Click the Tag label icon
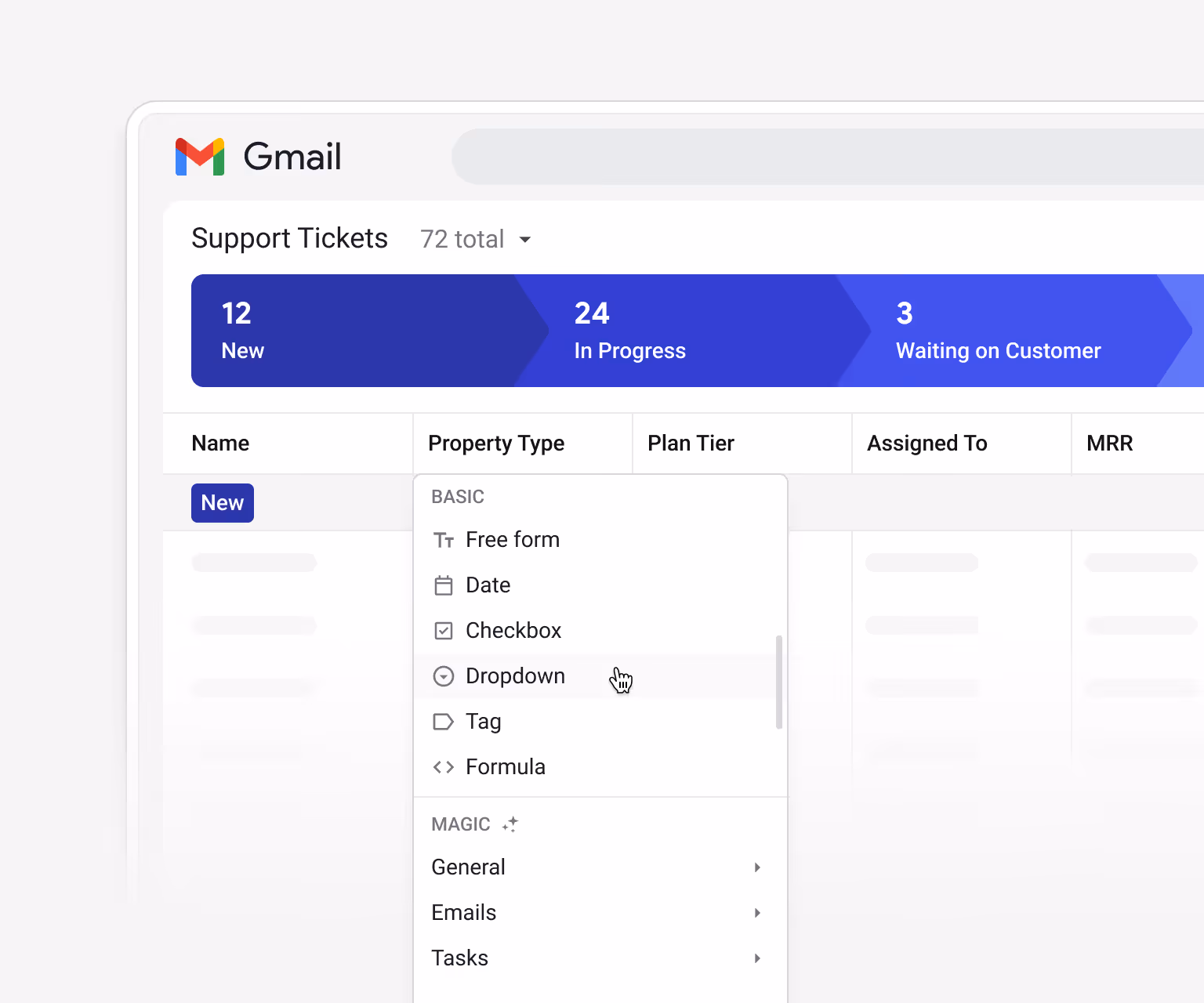The image size is (1204, 1003). click(444, 722)
